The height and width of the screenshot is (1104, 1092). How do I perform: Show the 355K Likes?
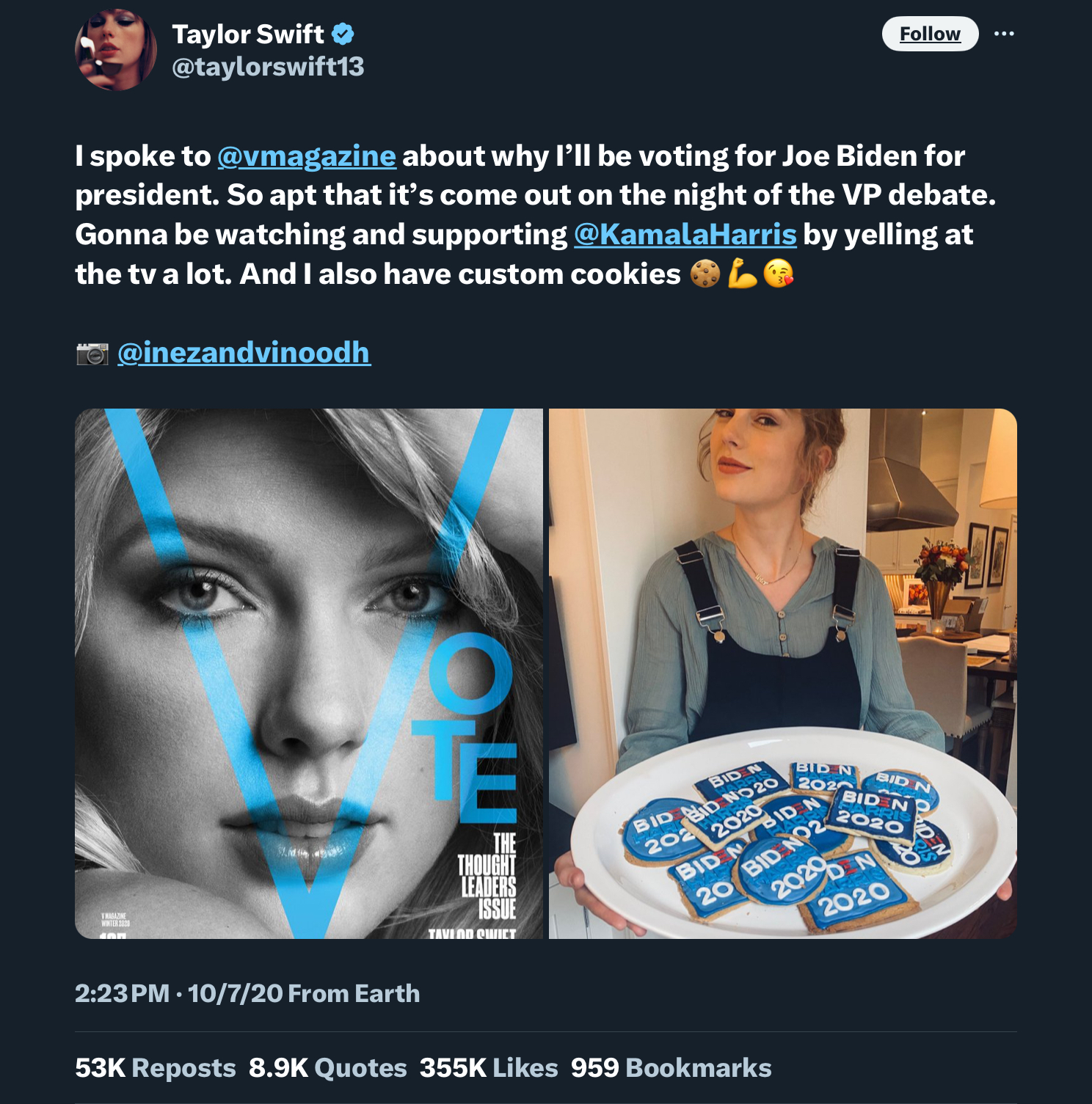[489, 1068]
